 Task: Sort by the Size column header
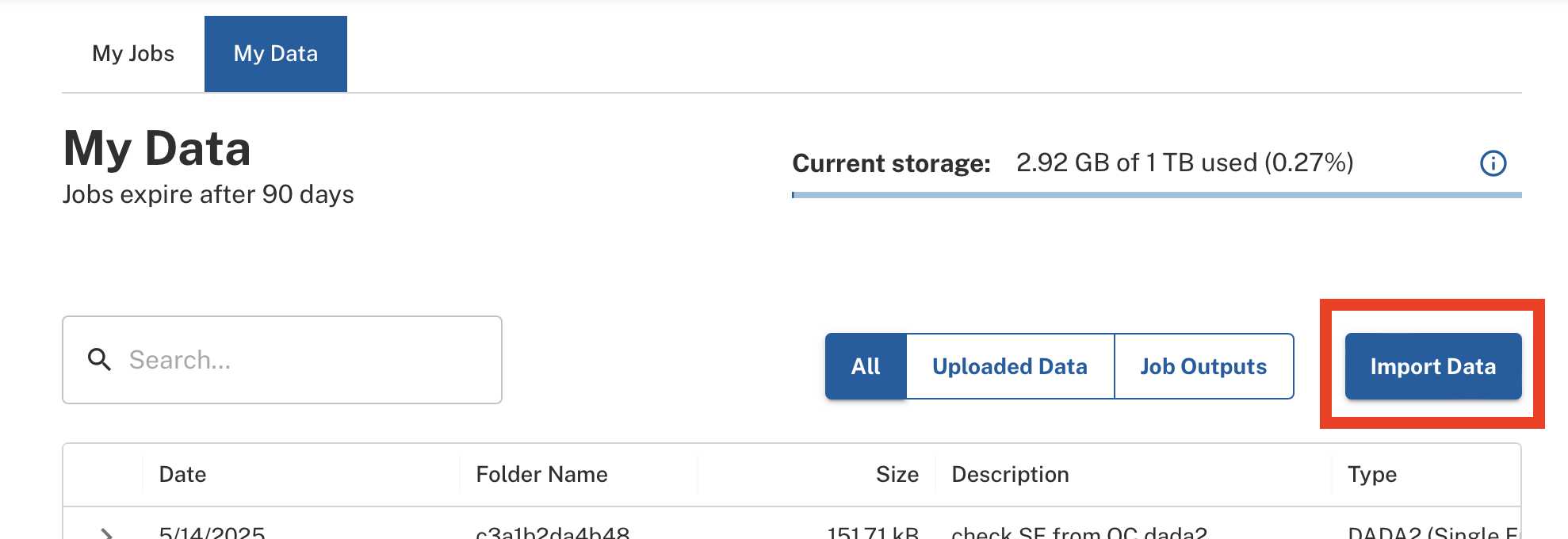[897, 474]
